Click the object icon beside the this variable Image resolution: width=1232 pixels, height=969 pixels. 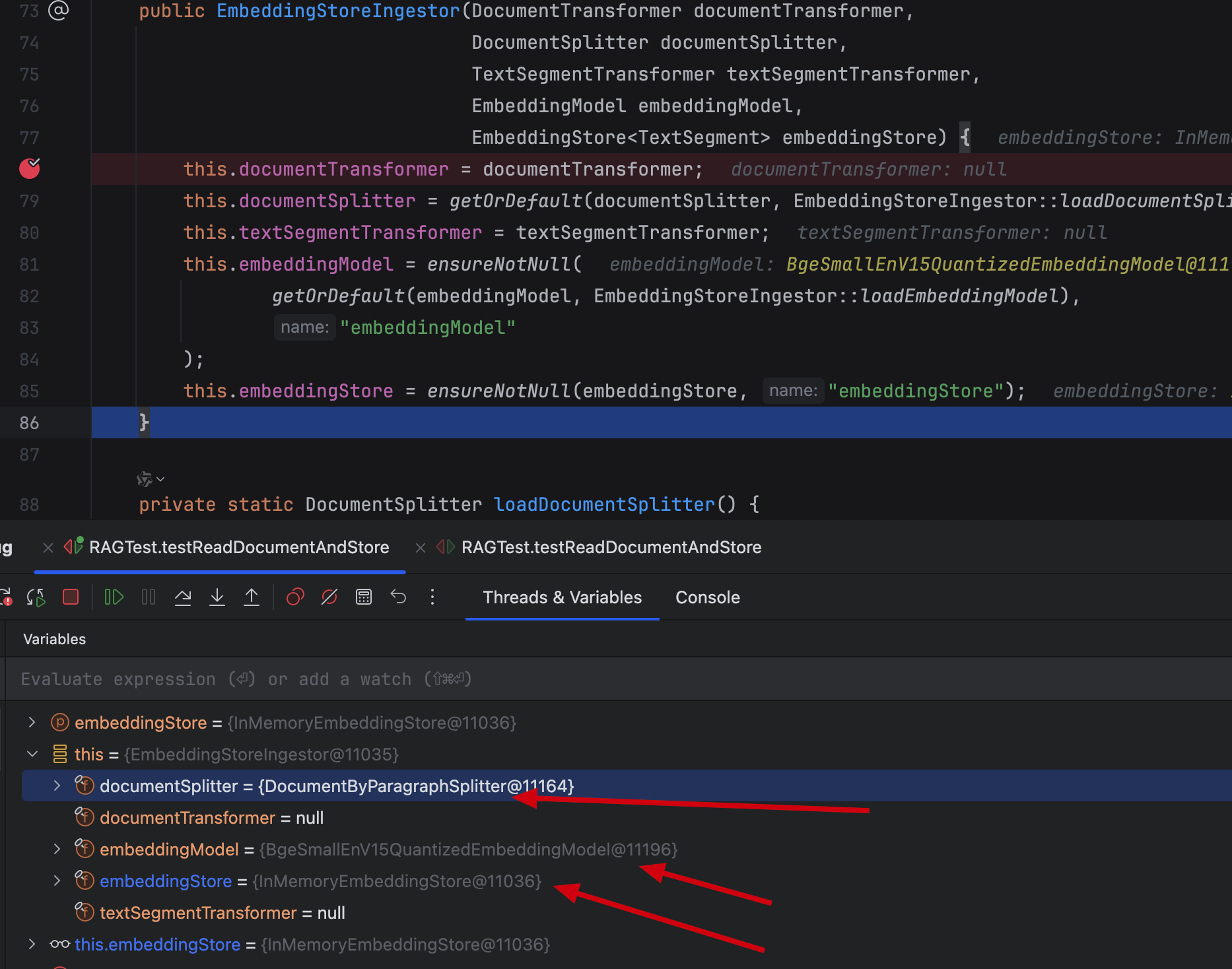pyautogui.click(x=60, y=754)
